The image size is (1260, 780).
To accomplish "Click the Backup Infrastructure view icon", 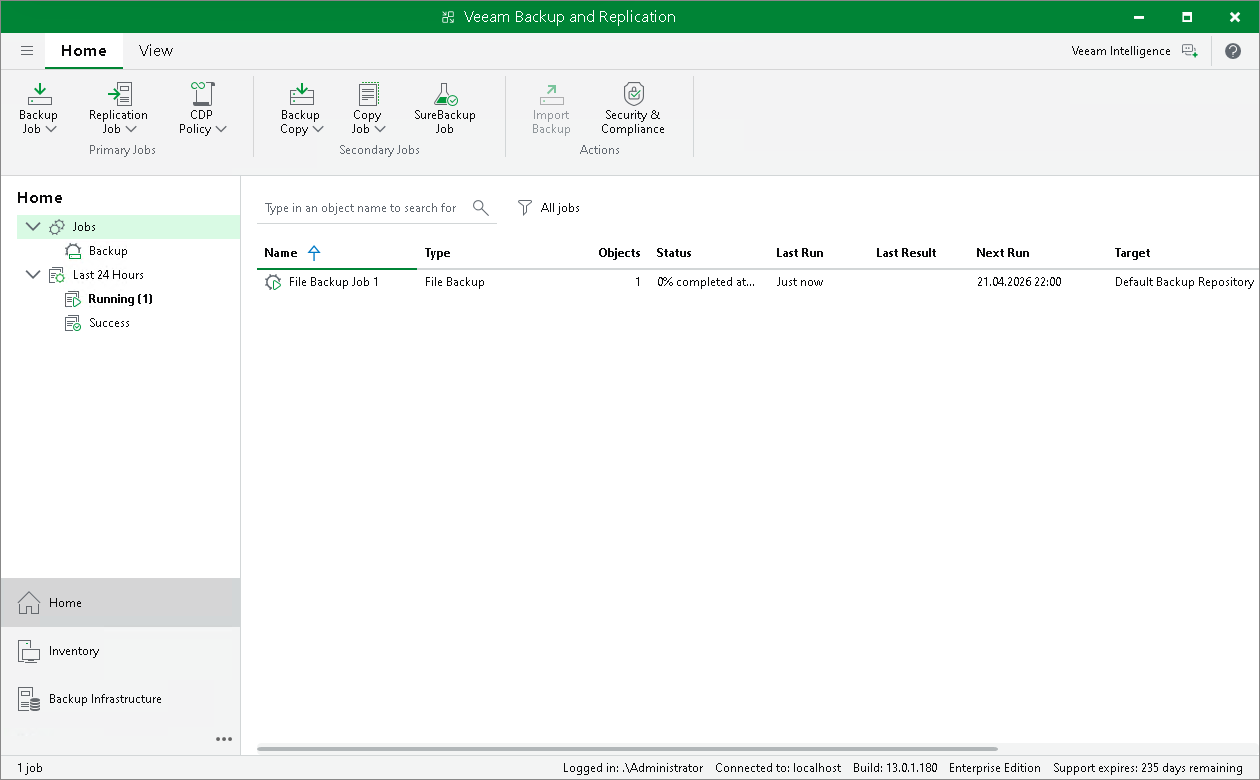I will point(29,699).
